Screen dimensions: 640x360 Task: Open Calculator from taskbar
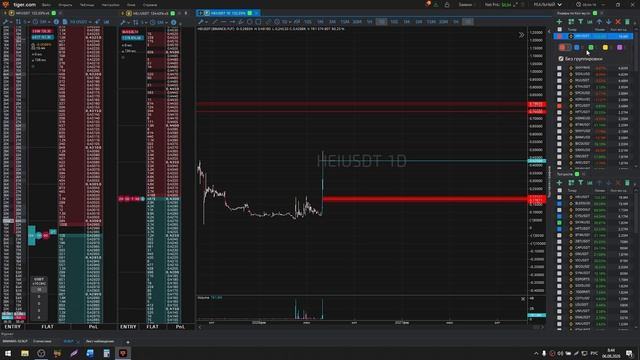pos(106,353)
